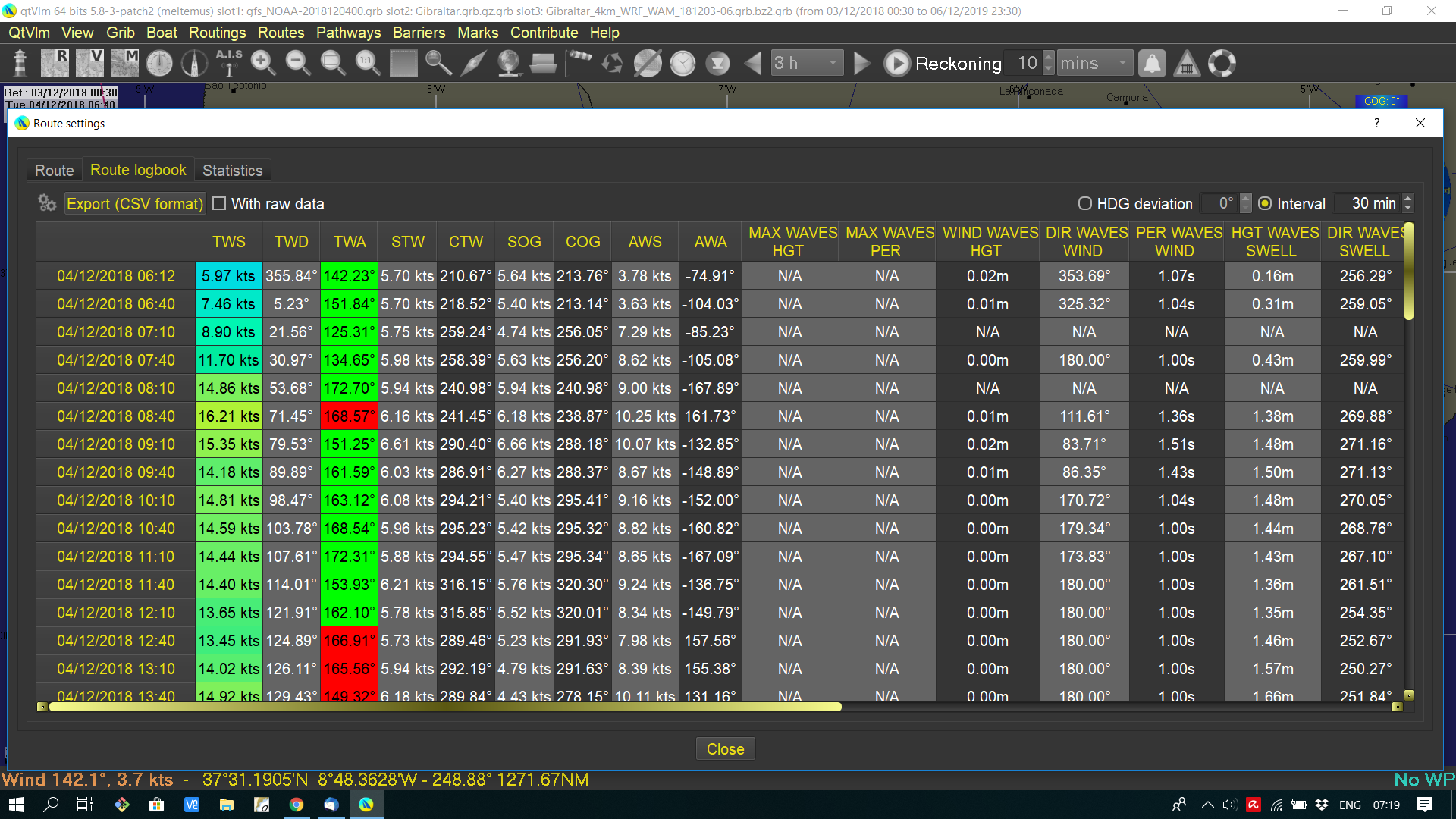Open the globe map view tool
The image size is (1456, 819).
pyautogui.click(x=510, y=64)
